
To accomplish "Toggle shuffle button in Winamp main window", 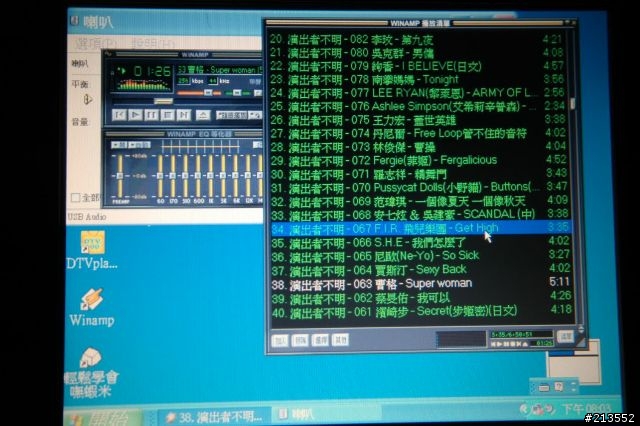I will coord(232,115).
